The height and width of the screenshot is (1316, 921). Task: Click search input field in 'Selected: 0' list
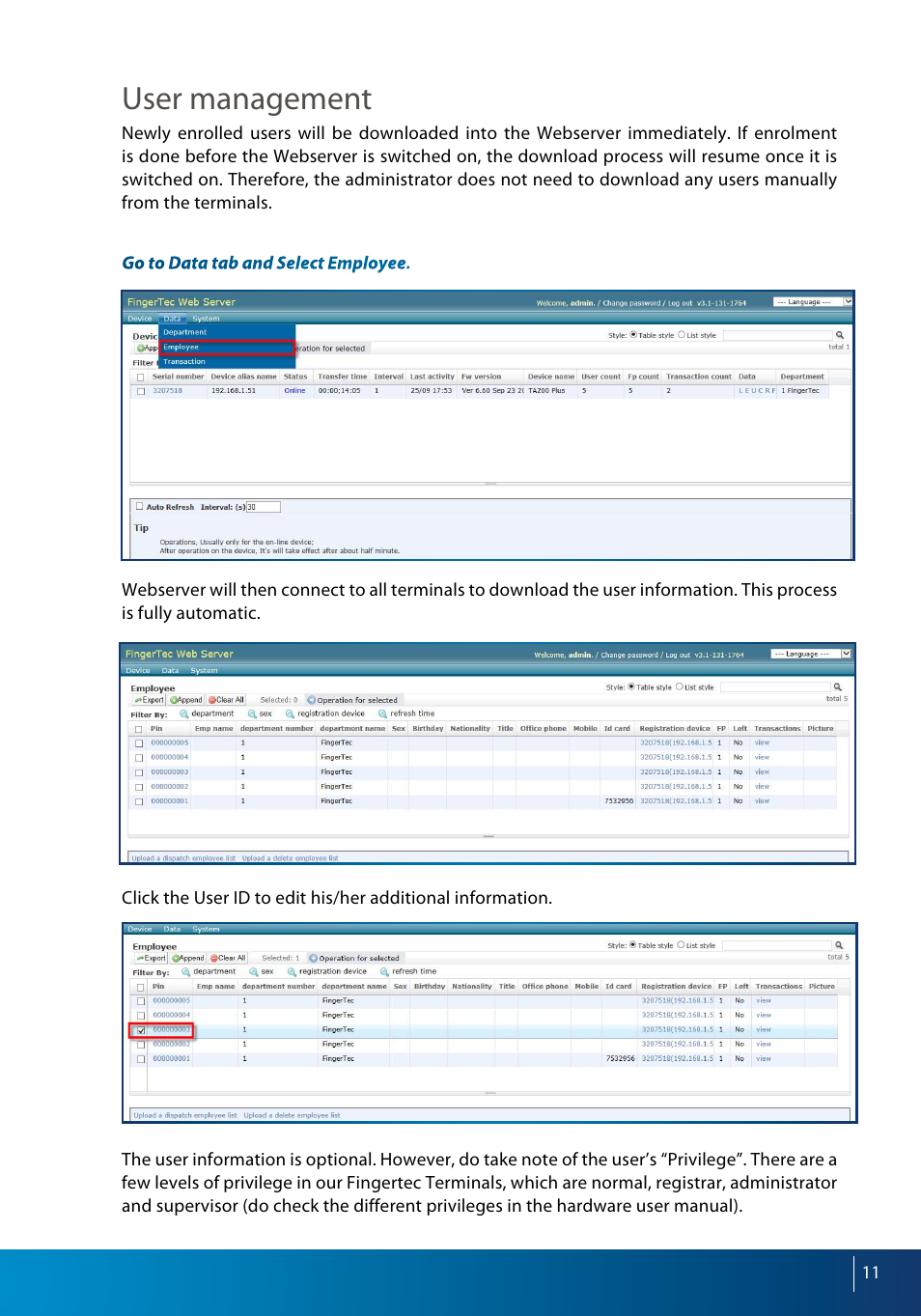[776, 687]
